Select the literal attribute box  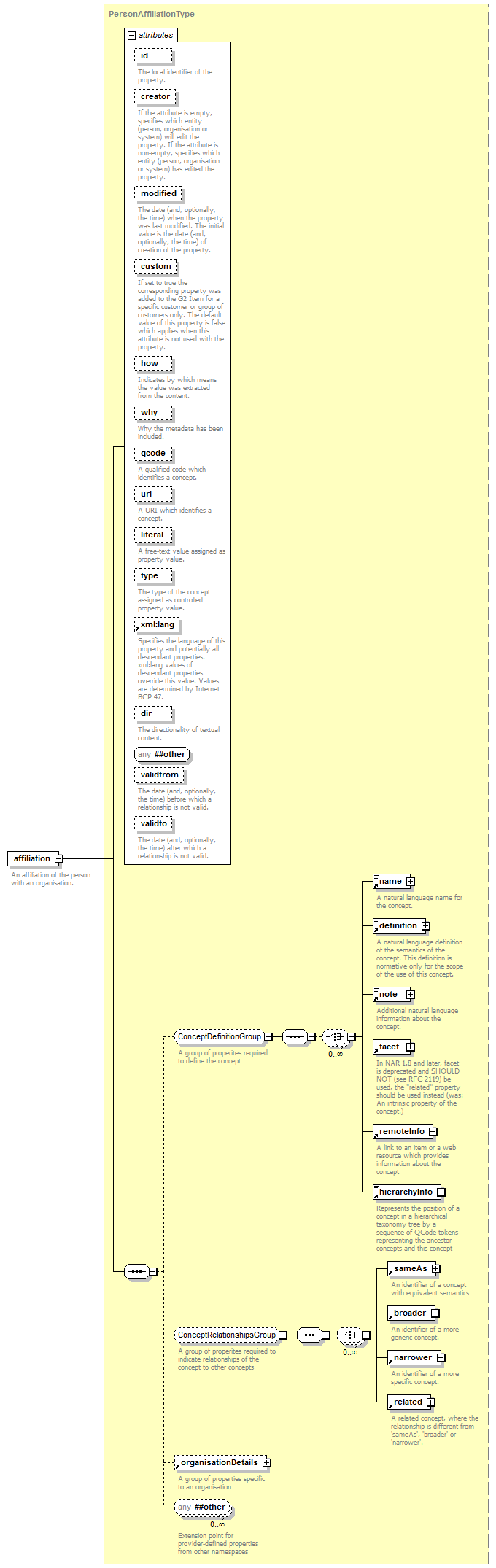pyautogui.click(x=153, y=535)
